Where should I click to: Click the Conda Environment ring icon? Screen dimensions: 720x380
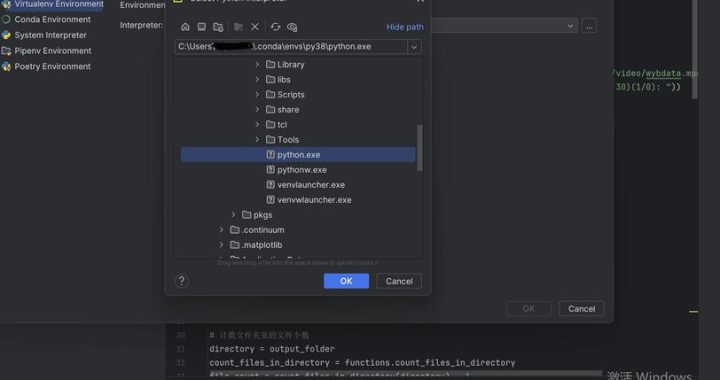6,20
